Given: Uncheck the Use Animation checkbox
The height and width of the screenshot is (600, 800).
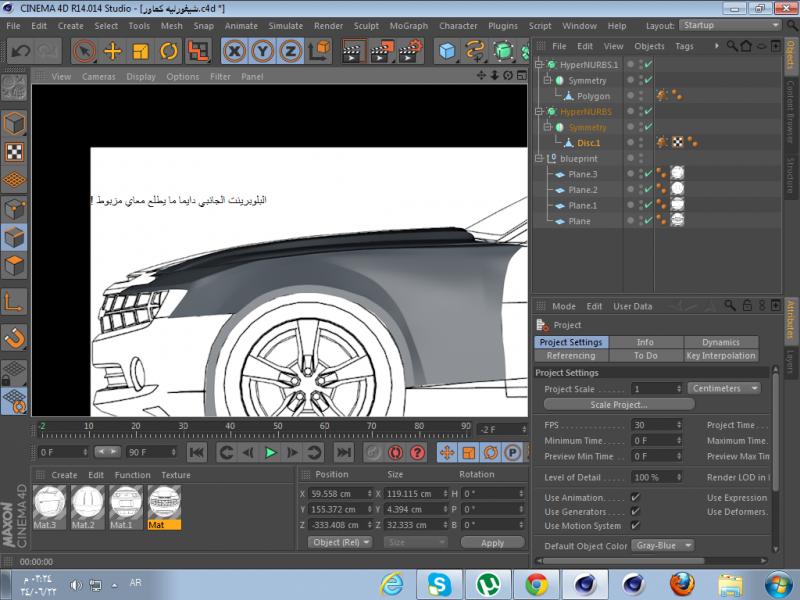Looking at the screenshot, I should [x=635, y=497].
